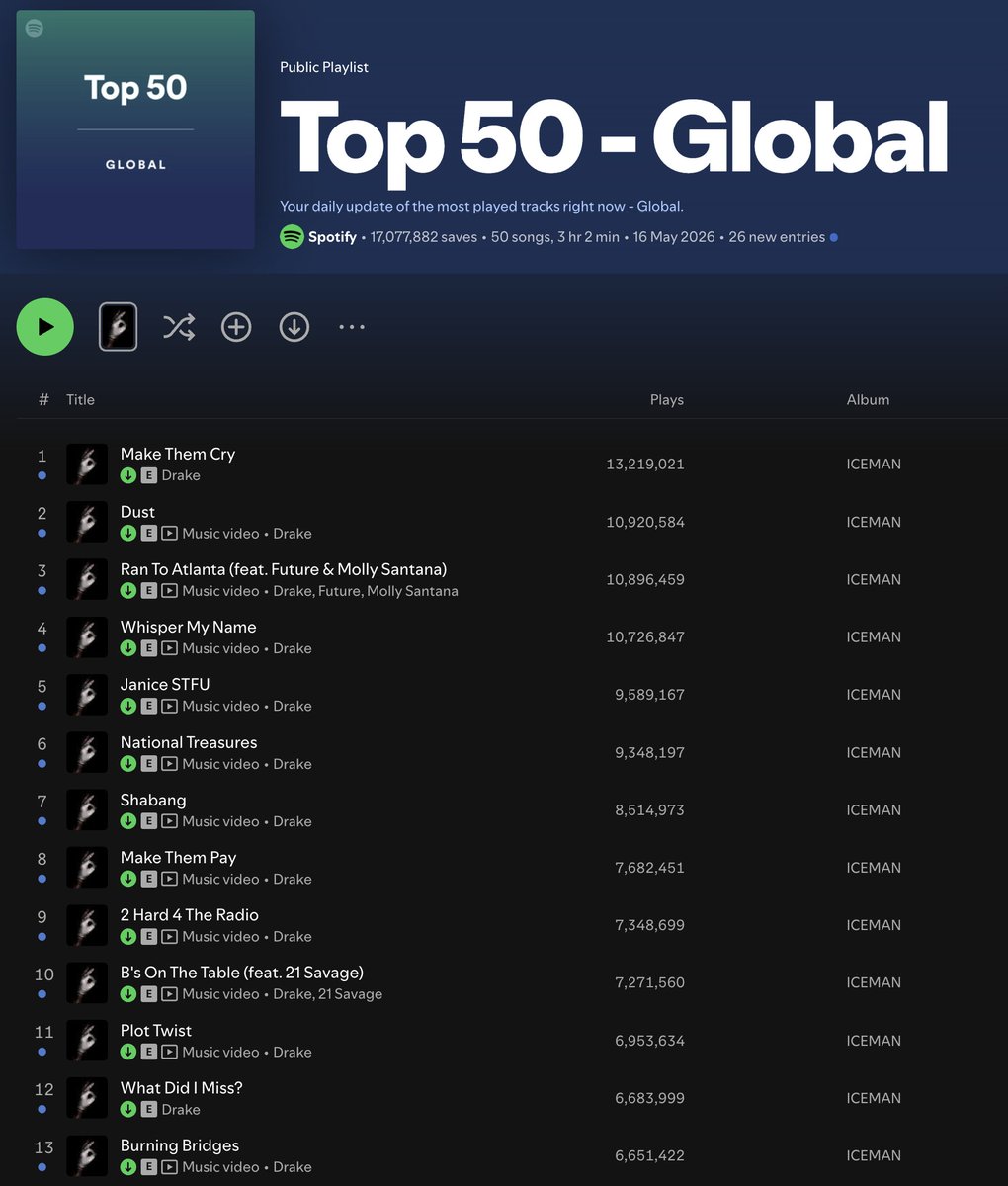1008x1186 pixels.
Task: Click the 26 new entries label
Action: pyautogui.click(x=777, y=237)
